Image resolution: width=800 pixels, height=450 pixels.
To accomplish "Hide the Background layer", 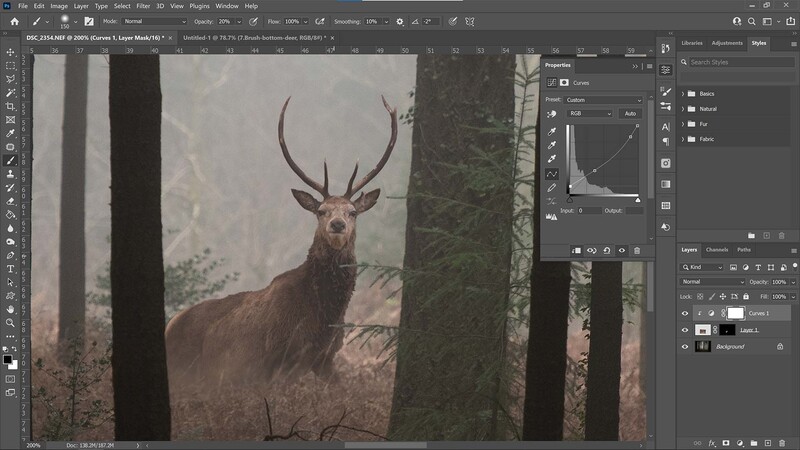I will pos(685,347).
